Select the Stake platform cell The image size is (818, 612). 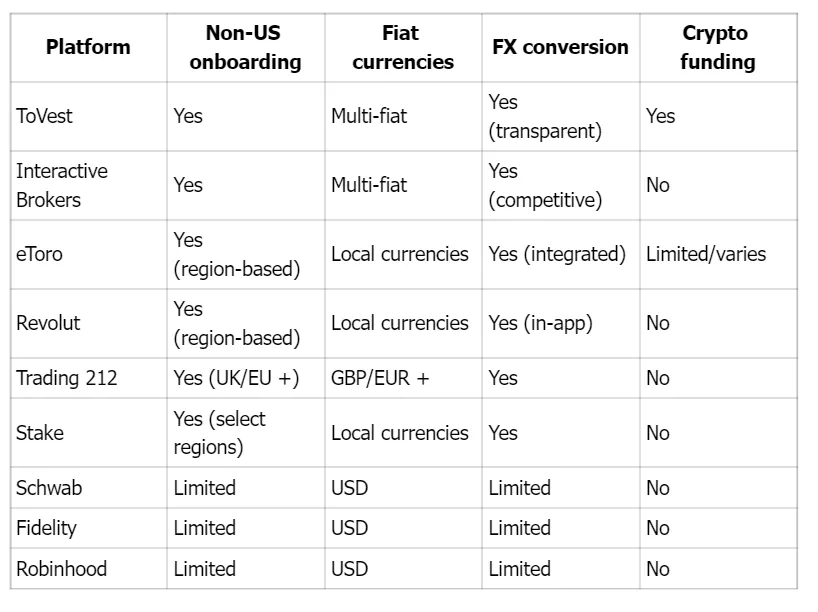tap(39, 433)
